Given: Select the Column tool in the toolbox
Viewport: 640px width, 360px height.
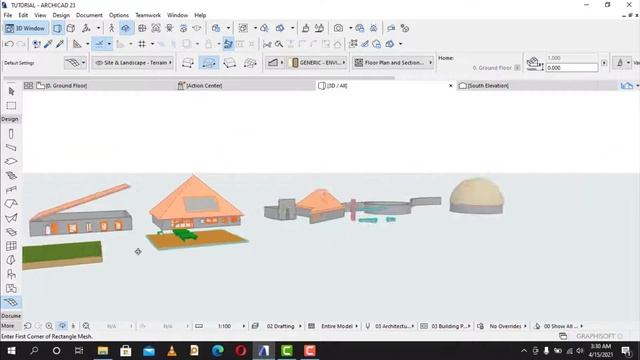Looking at the screenshot, I should pos(11,134).
